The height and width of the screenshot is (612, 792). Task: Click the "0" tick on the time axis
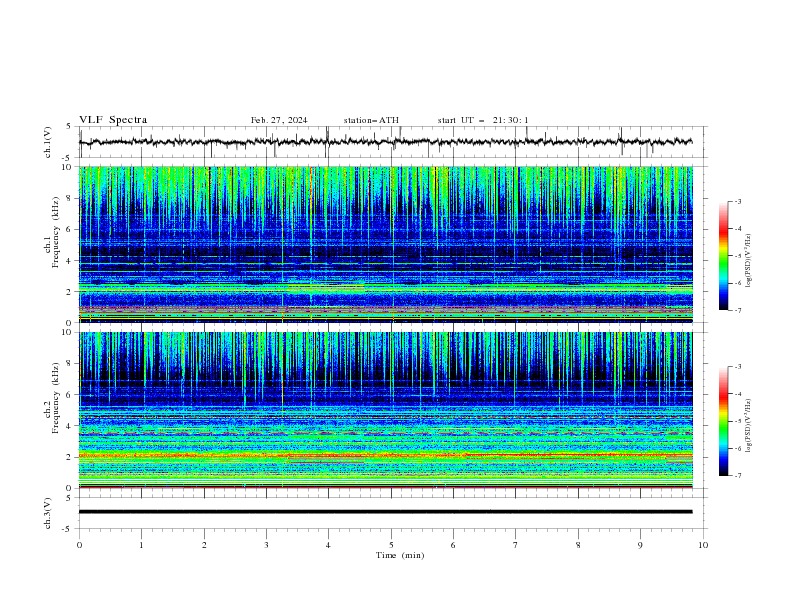[x=79, y=545]
